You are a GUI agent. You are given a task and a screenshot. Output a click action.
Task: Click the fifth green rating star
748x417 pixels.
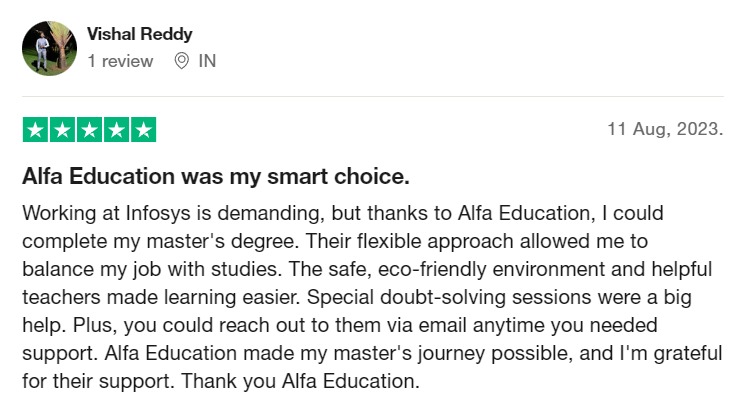pyautogui.click(x=143, y=130)
